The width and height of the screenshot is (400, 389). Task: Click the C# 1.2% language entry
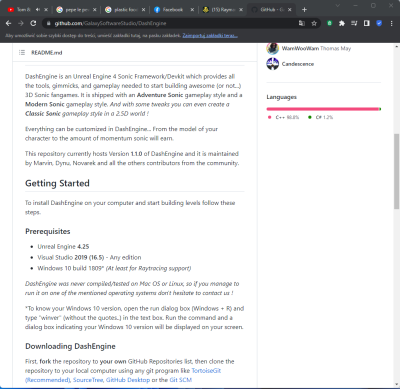pos(320,117)
